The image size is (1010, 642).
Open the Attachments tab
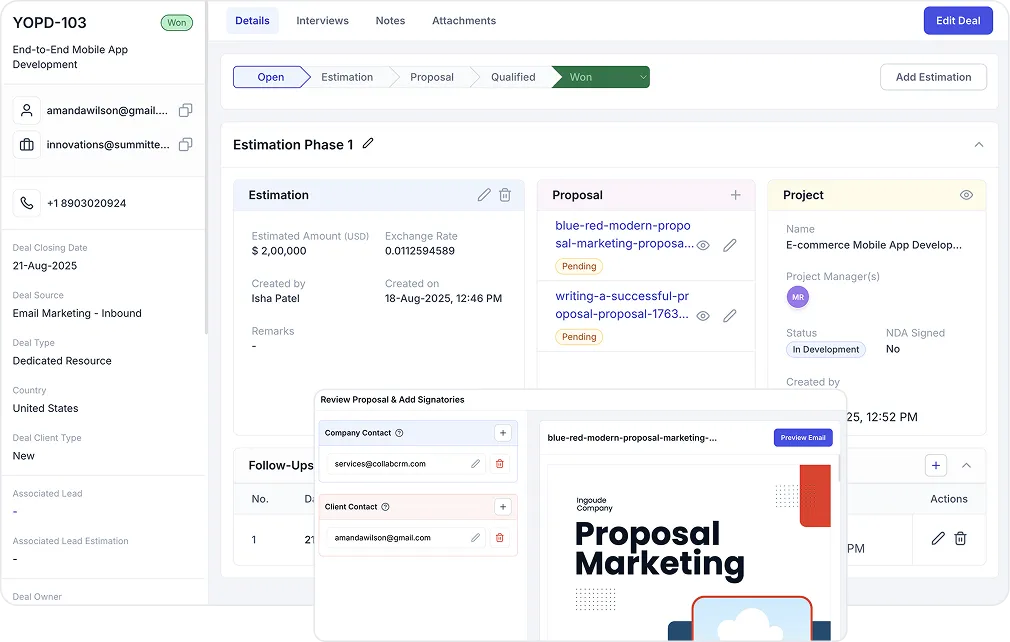click(x=463, y=20)
